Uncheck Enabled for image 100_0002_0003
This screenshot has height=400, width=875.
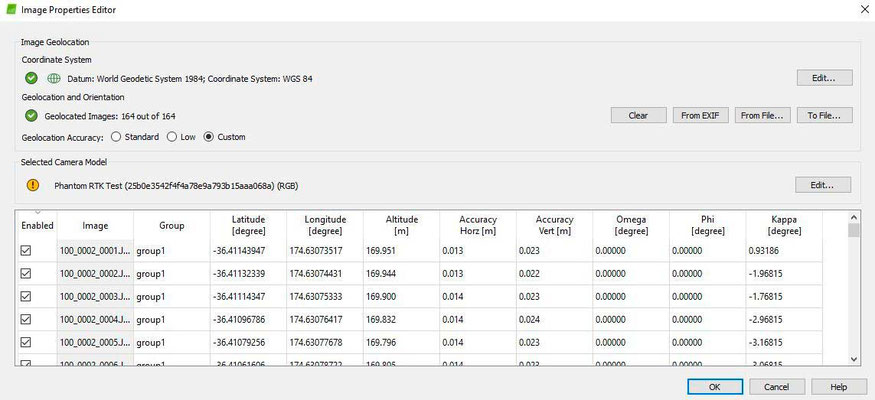point(26,296)
